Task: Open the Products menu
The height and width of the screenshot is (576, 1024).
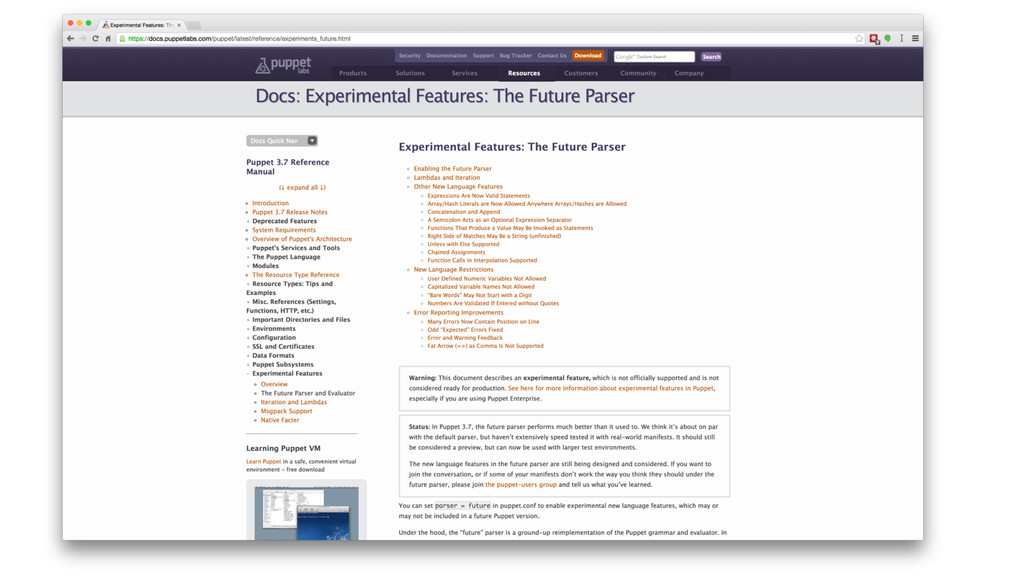Action: [353, 73]
